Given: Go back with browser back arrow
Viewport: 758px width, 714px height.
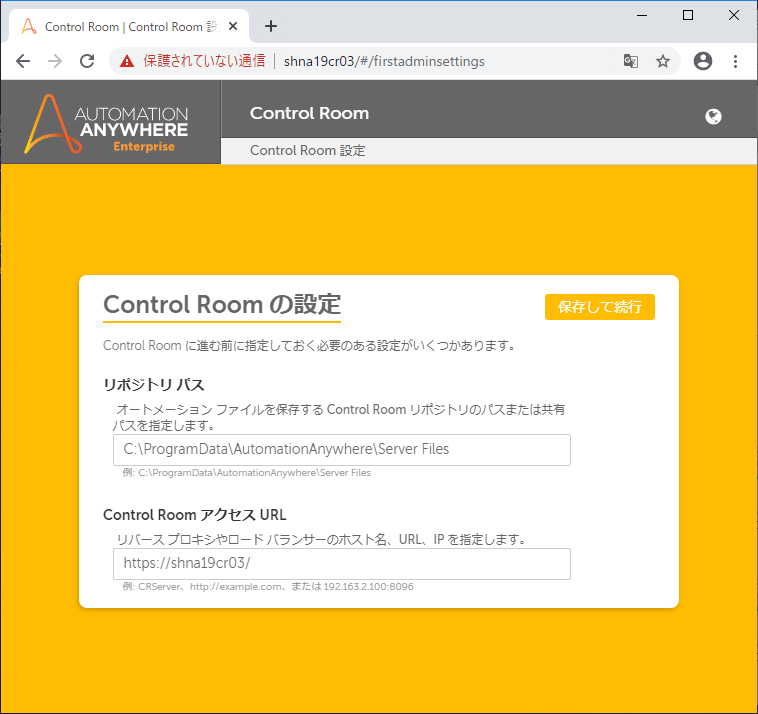Looking at the screenshot, I should click(23, 61).
